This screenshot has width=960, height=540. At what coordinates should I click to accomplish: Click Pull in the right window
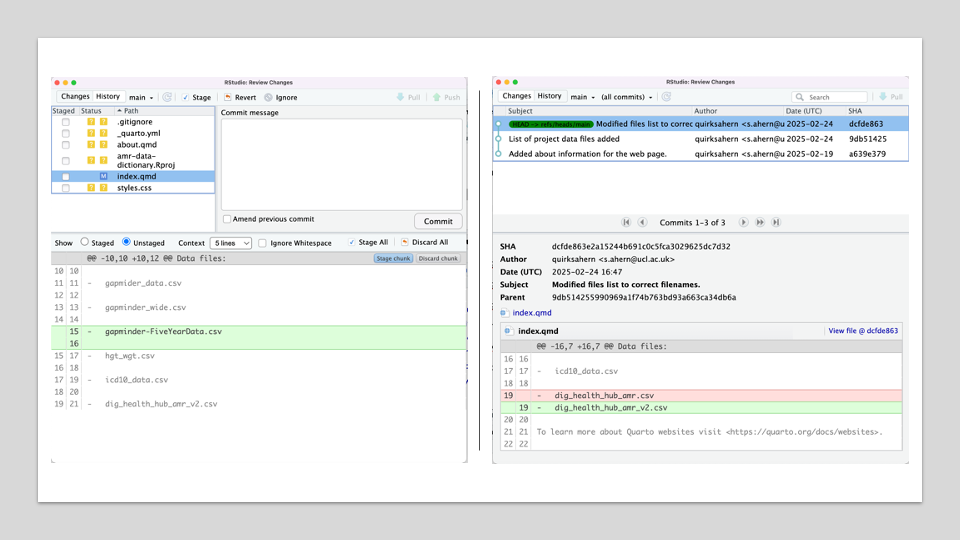point(891,97)
